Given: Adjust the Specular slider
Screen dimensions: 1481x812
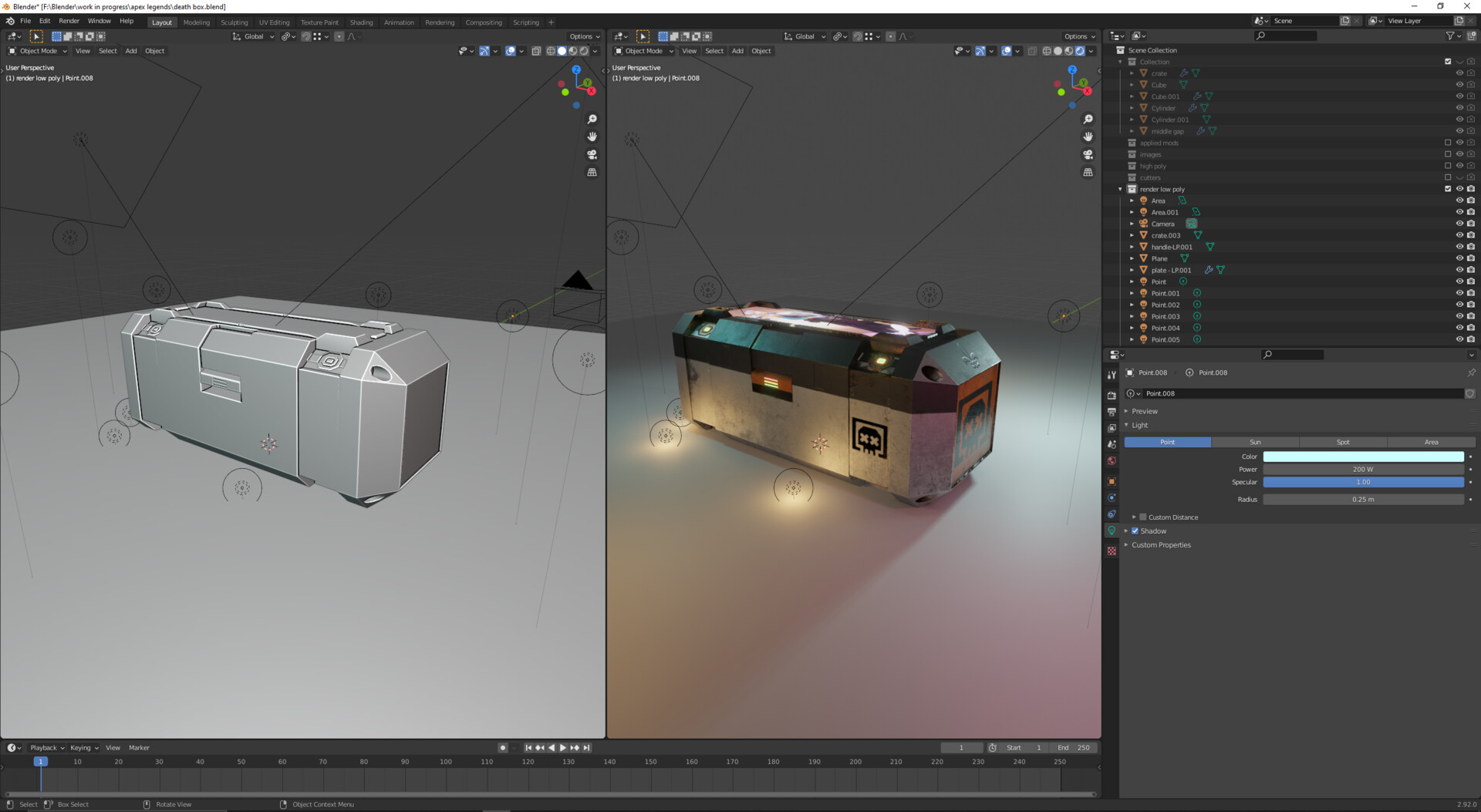Looking at the screenshot, I should coord(1363,483).
